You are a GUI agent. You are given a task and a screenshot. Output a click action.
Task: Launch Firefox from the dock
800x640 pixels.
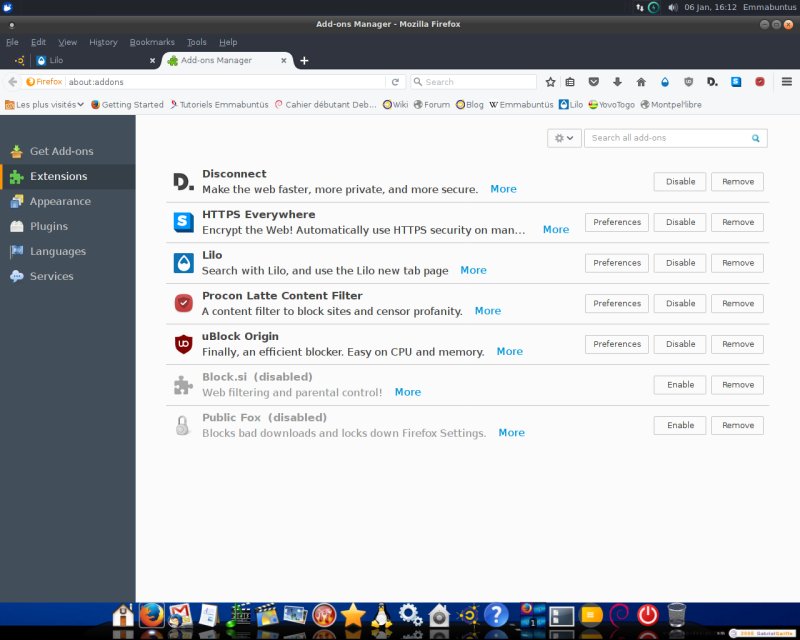coord(152,614)
